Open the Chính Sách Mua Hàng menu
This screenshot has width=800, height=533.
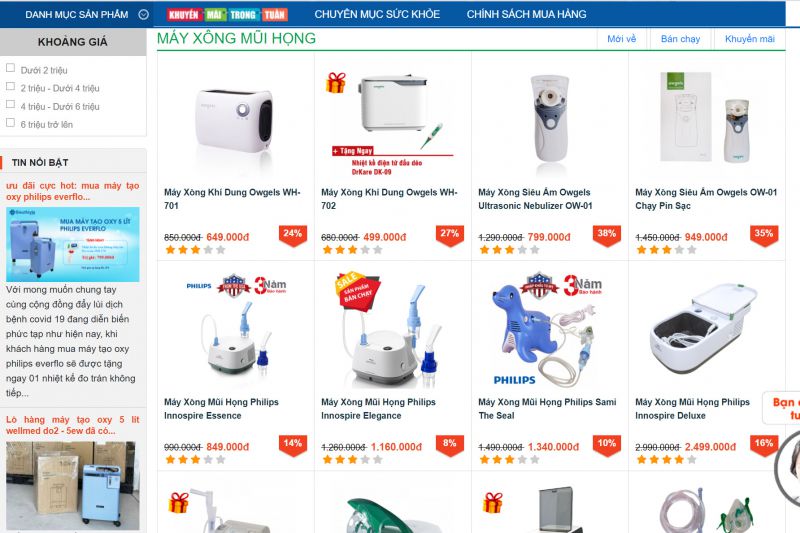pyautogui.click(x=527, y=14)
